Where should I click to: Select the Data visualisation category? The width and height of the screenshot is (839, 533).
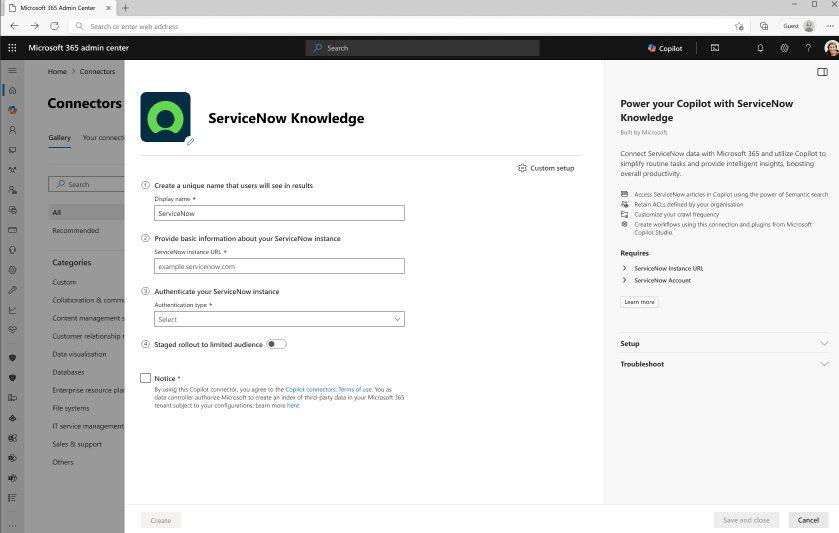point(79,354)
